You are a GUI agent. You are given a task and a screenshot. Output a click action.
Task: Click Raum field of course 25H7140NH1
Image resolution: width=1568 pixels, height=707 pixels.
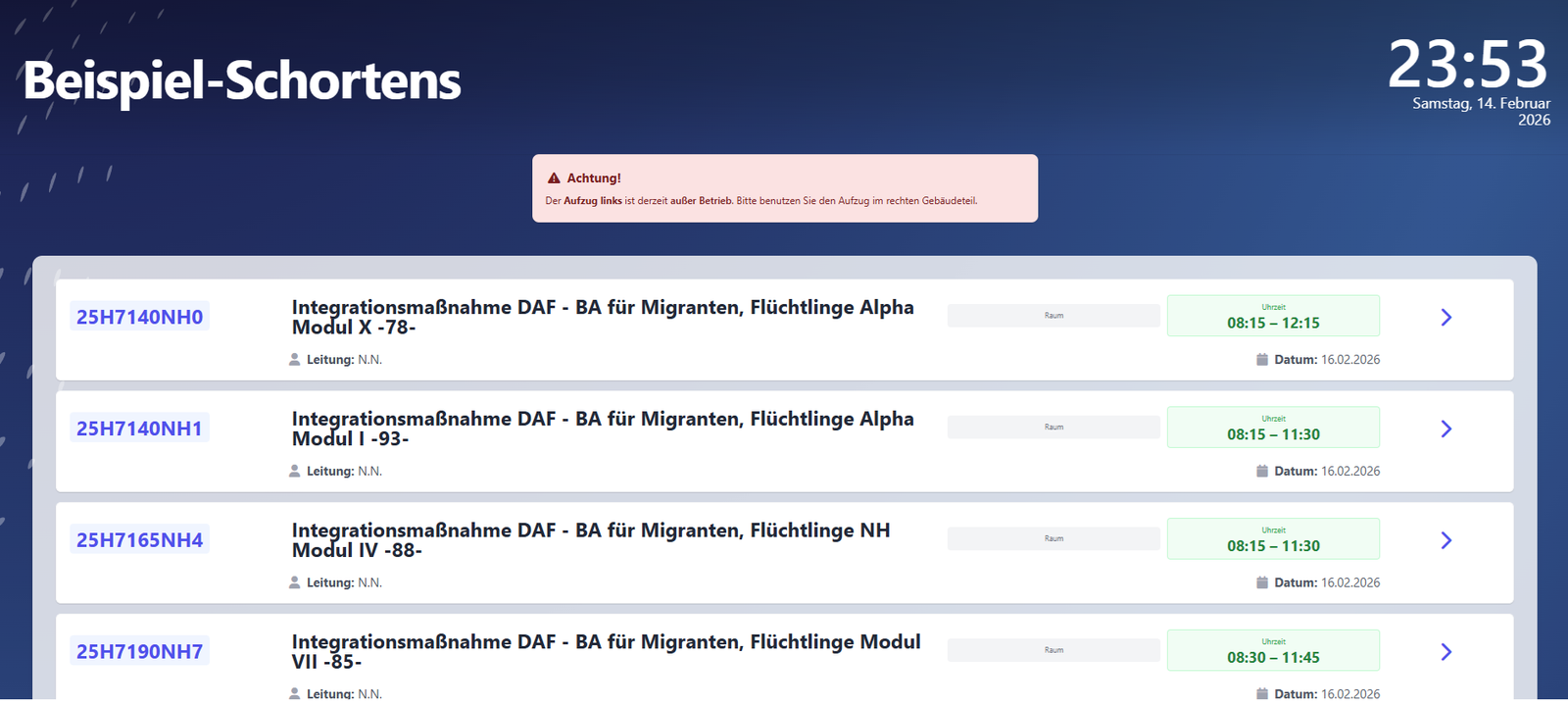coord(1053,428)
